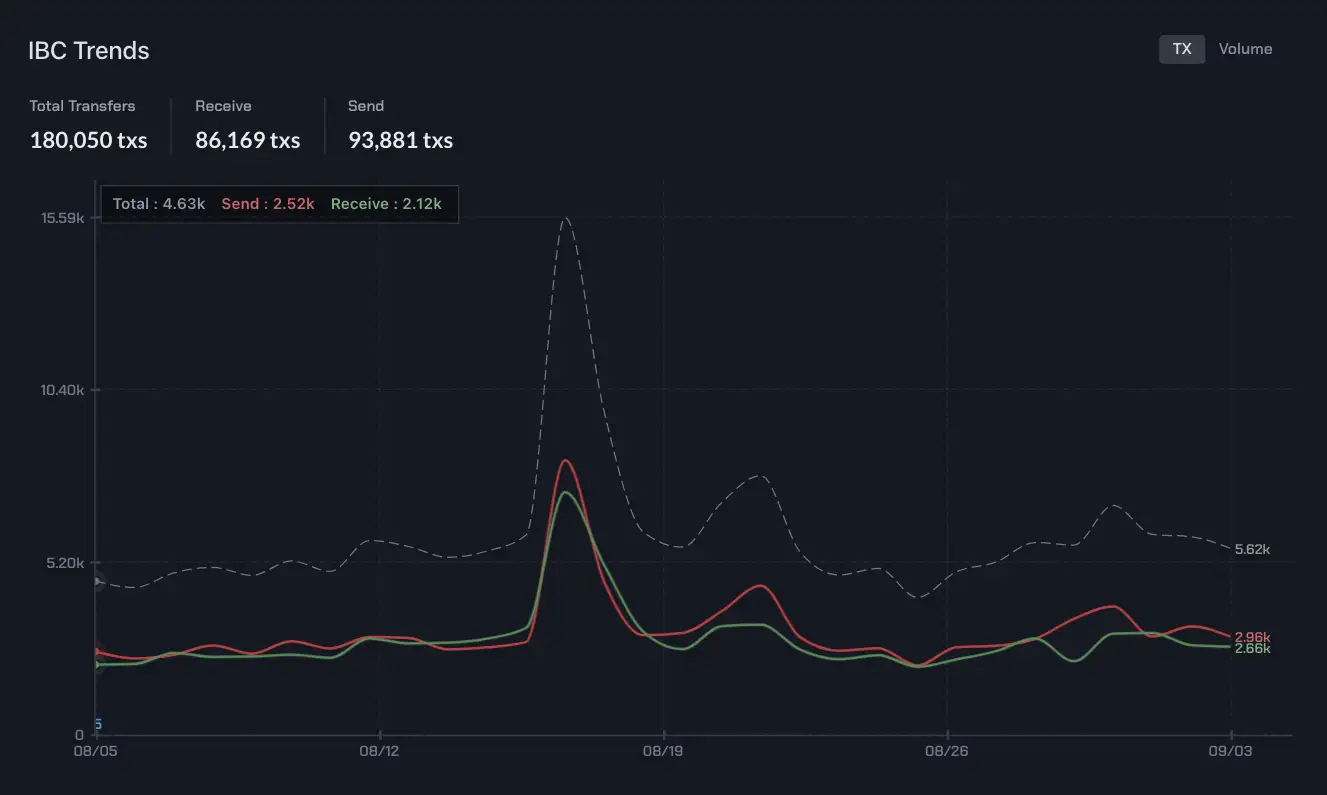Select the 08/19 axis date
The image size is (1327, 795).
[x=663, y=751]
